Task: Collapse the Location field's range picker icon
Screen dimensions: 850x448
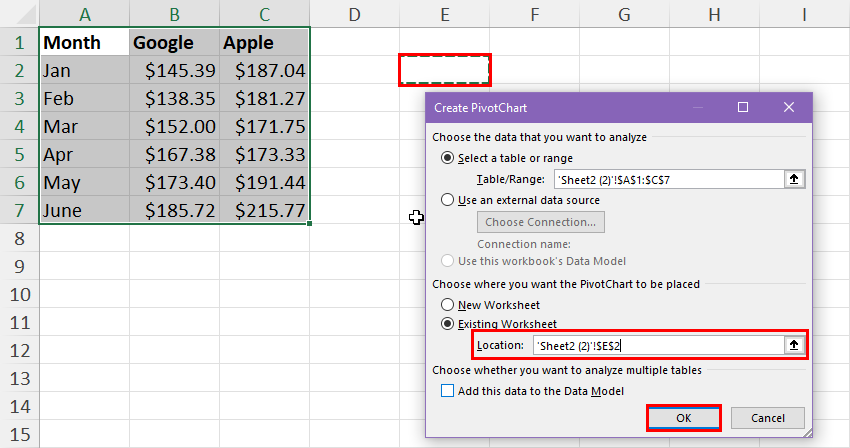Action: [794, 345]
